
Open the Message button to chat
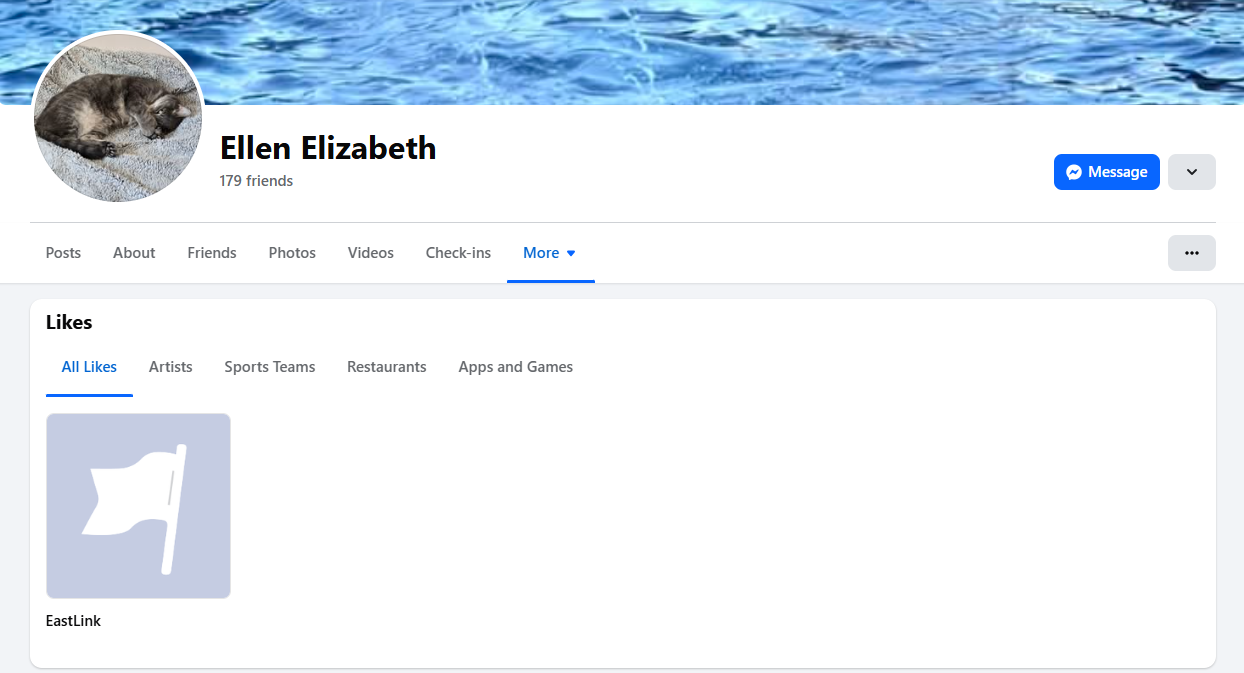click(1106, 172)
